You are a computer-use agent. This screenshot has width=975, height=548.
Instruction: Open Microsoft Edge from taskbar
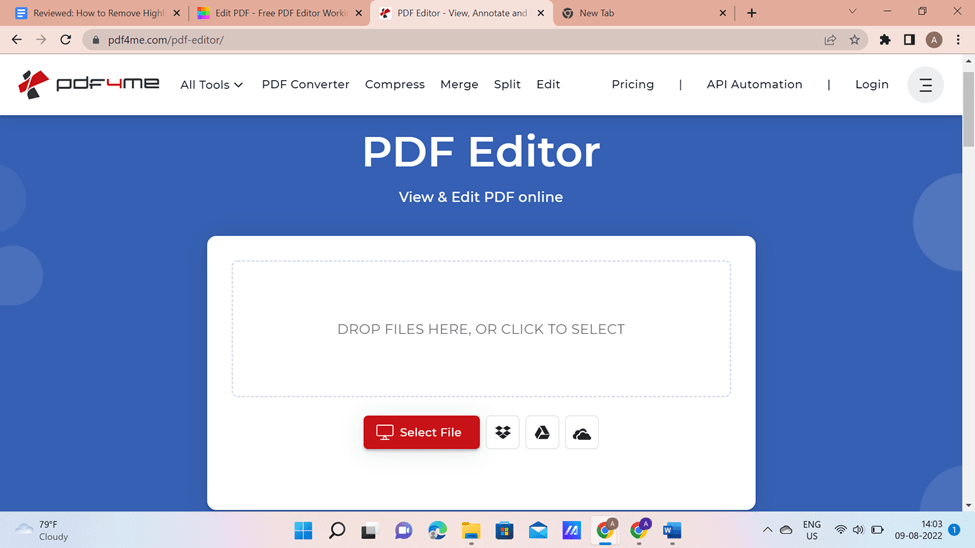click(x=437, y=531)
